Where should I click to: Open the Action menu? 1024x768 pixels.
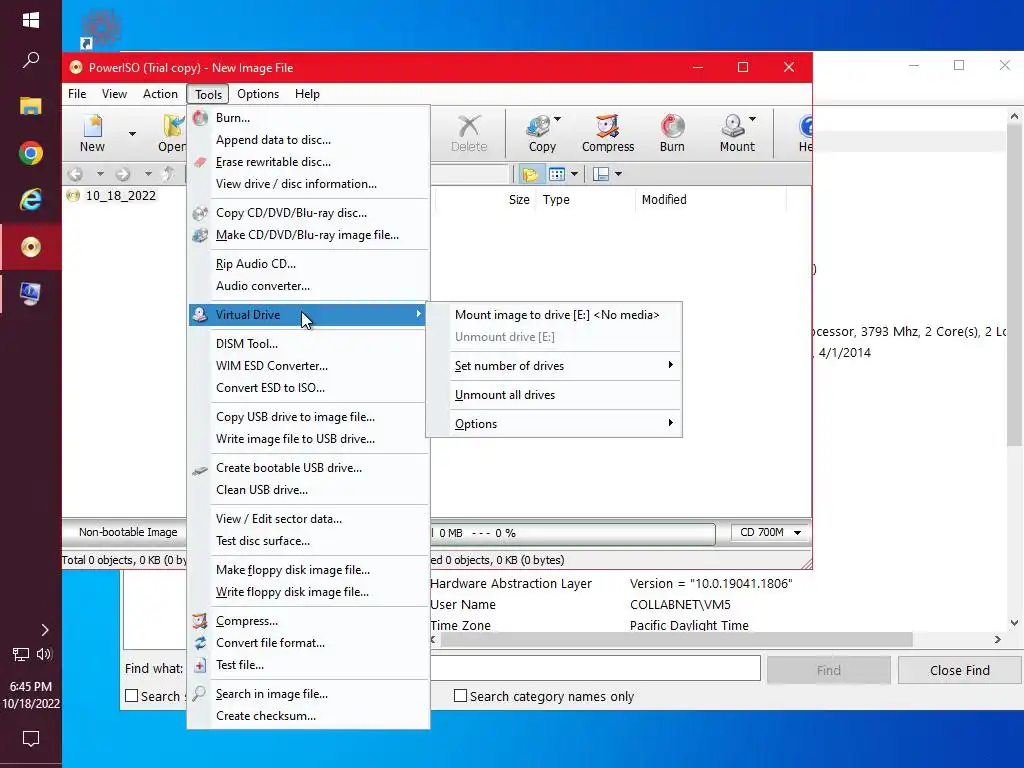pyautogui.click(x=160, y=94)
